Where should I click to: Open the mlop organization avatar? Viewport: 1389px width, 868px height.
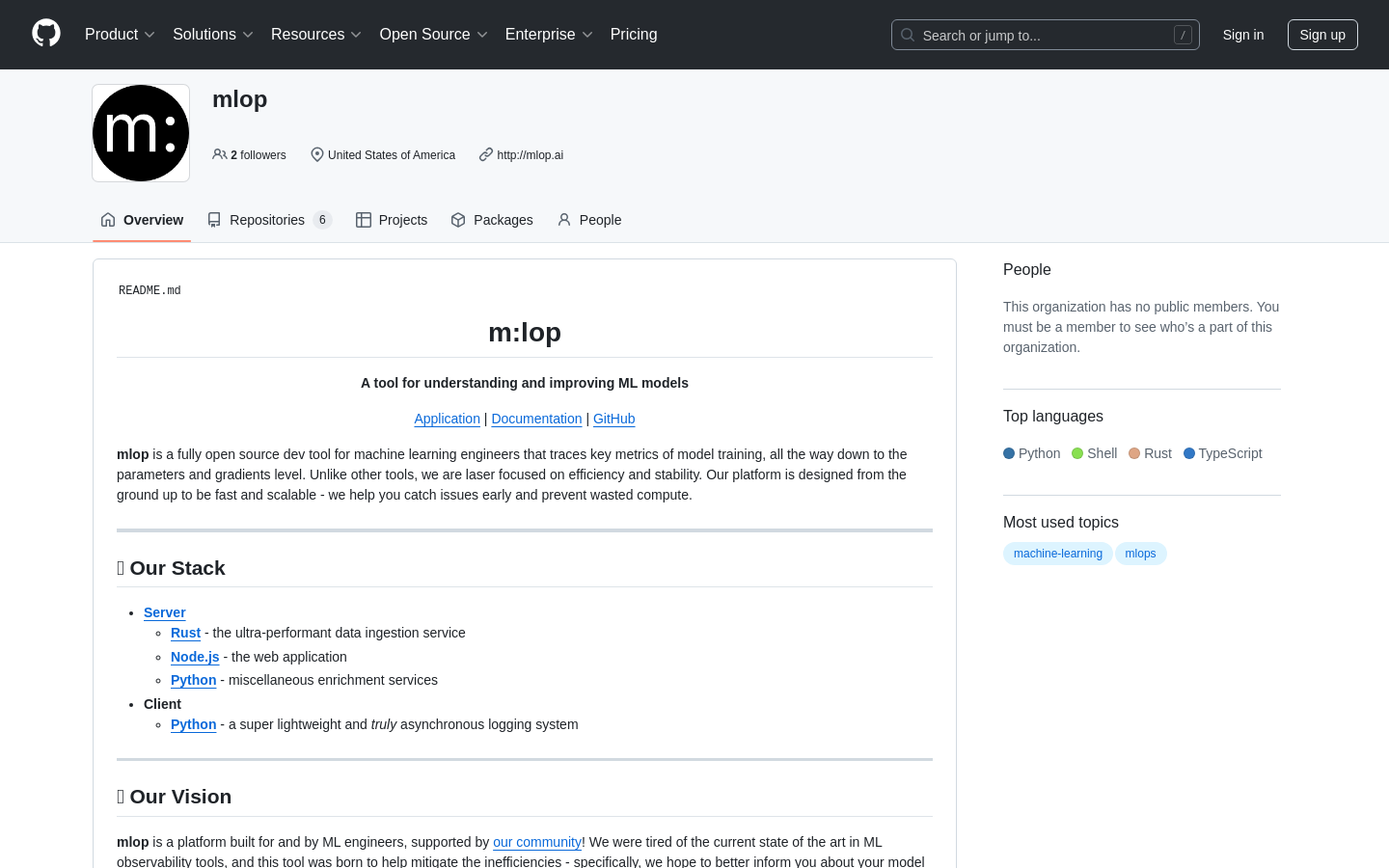tap(141, 133)
